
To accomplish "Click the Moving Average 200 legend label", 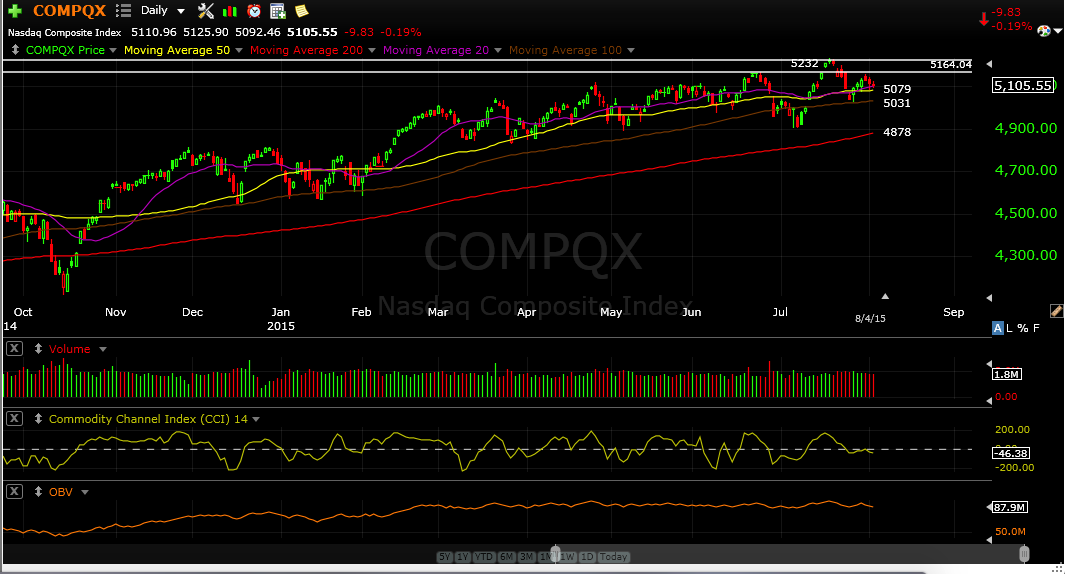I will point(306,50).
